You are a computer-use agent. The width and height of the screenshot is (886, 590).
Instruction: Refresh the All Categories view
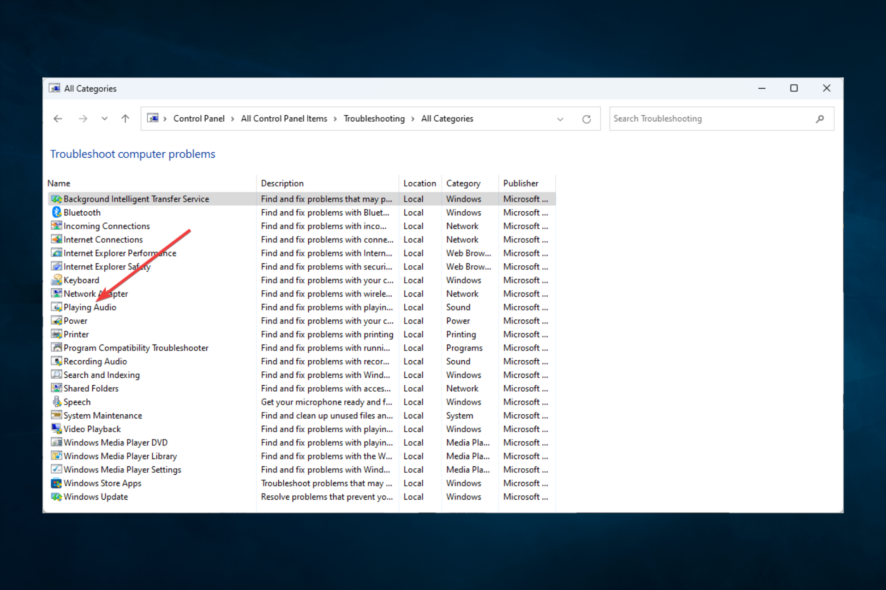point(587,119)
